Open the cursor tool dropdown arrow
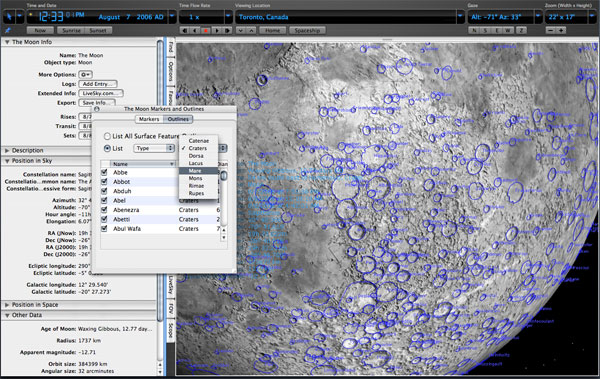Image resolution: width=600 pixels, height=379 pixels. click(20, 17)
